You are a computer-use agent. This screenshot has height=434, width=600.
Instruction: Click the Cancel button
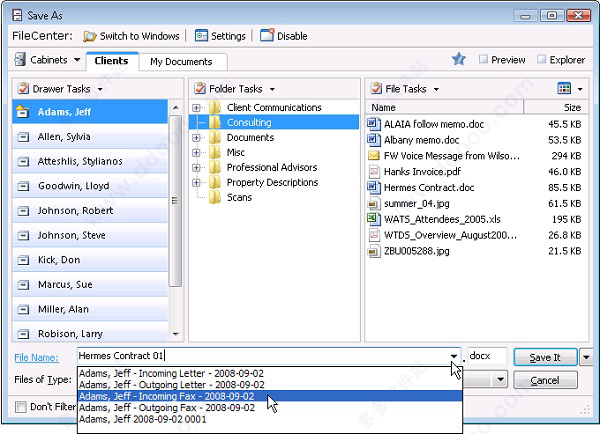click(x=545, y=380)
